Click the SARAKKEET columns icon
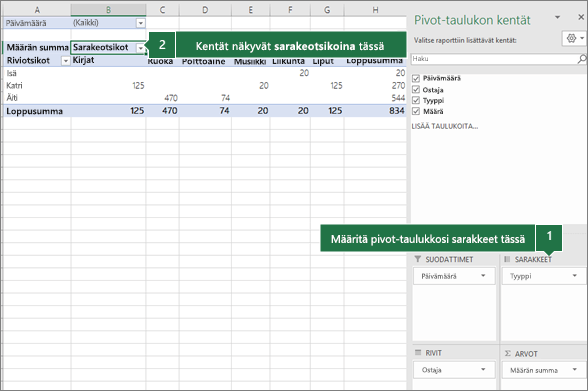 (507, 259)
